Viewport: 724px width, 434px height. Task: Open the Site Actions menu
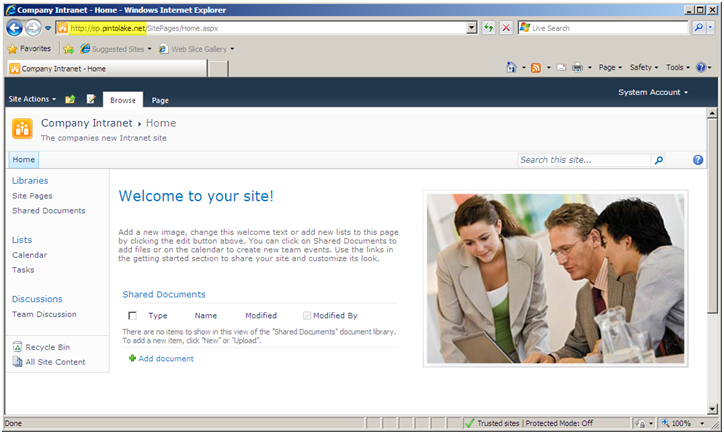(32, 99)
